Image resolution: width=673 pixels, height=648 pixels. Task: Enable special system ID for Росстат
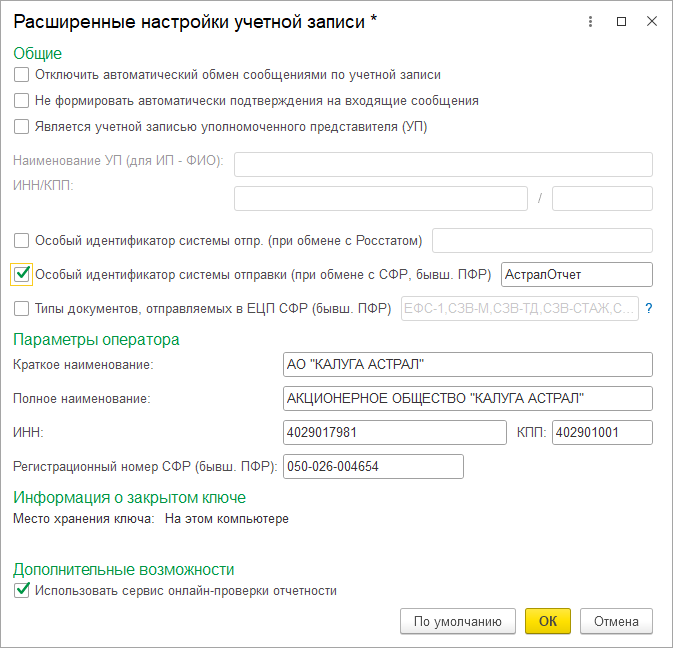point(22,241)
